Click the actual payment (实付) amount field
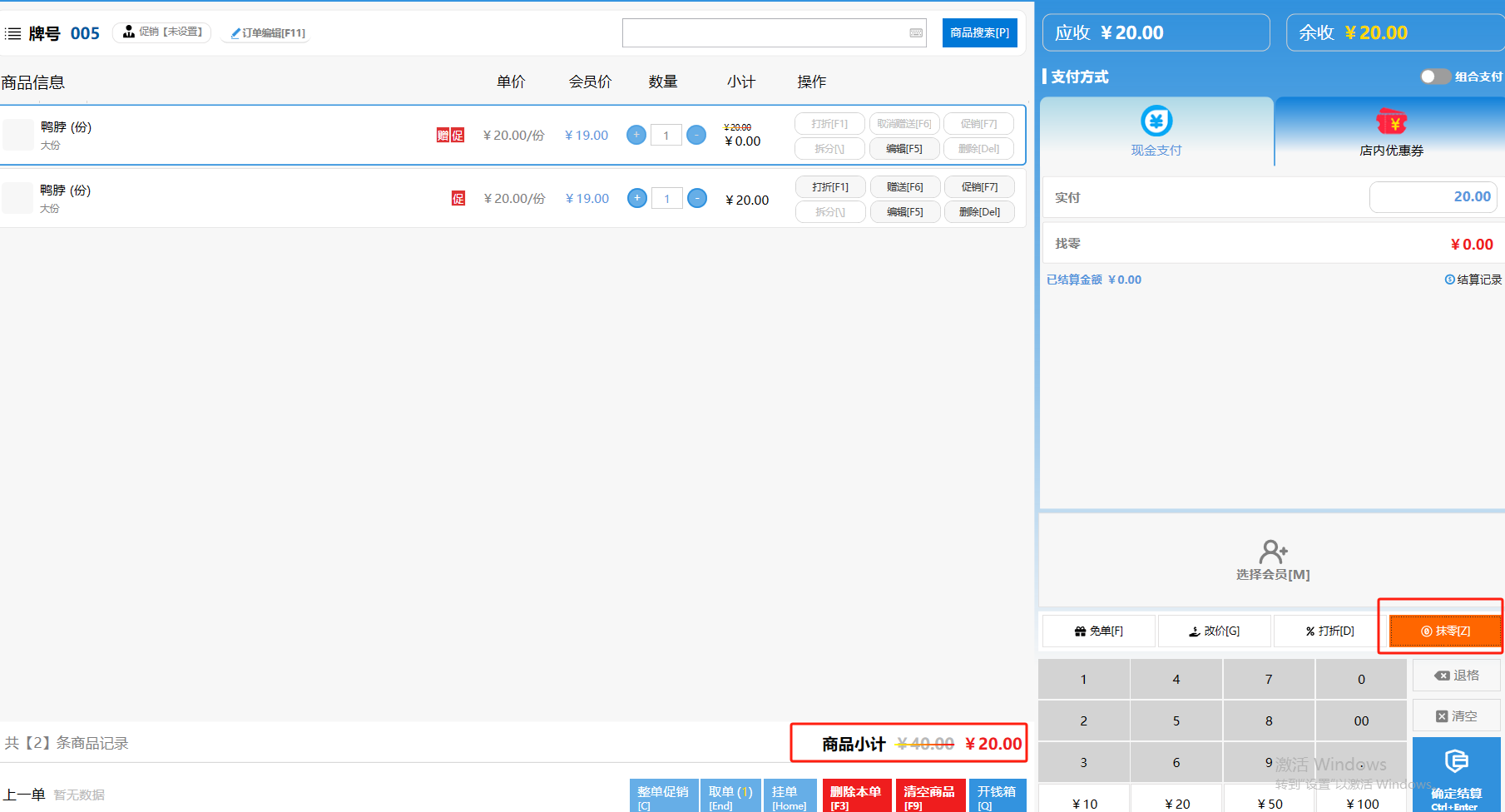Viewport: 1505px width, 812px height. pos(1433,197)
